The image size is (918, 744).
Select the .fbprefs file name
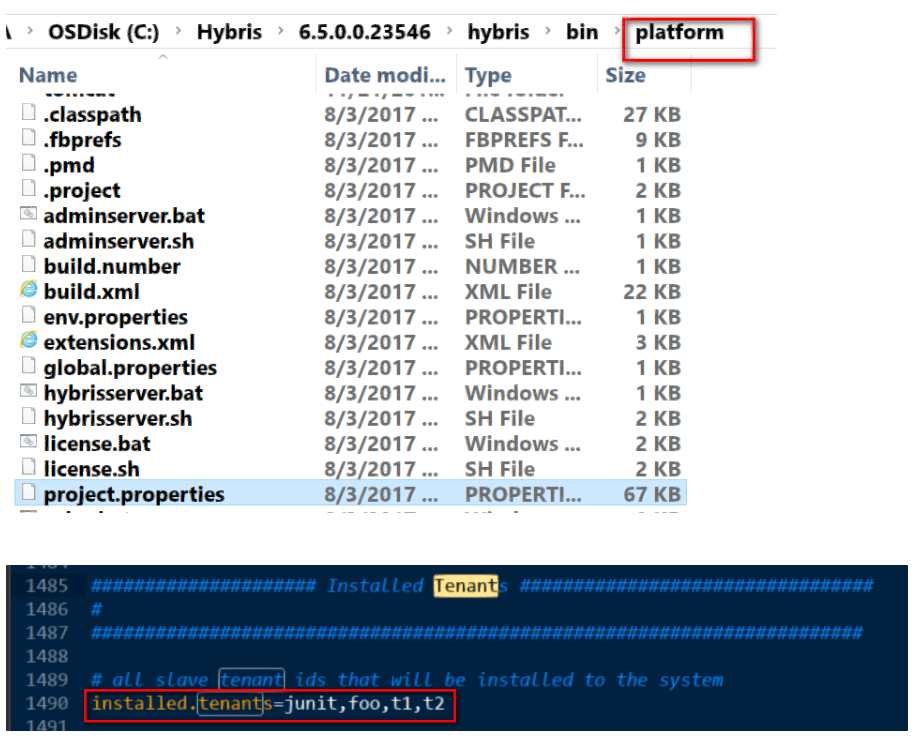pos(83,140)
